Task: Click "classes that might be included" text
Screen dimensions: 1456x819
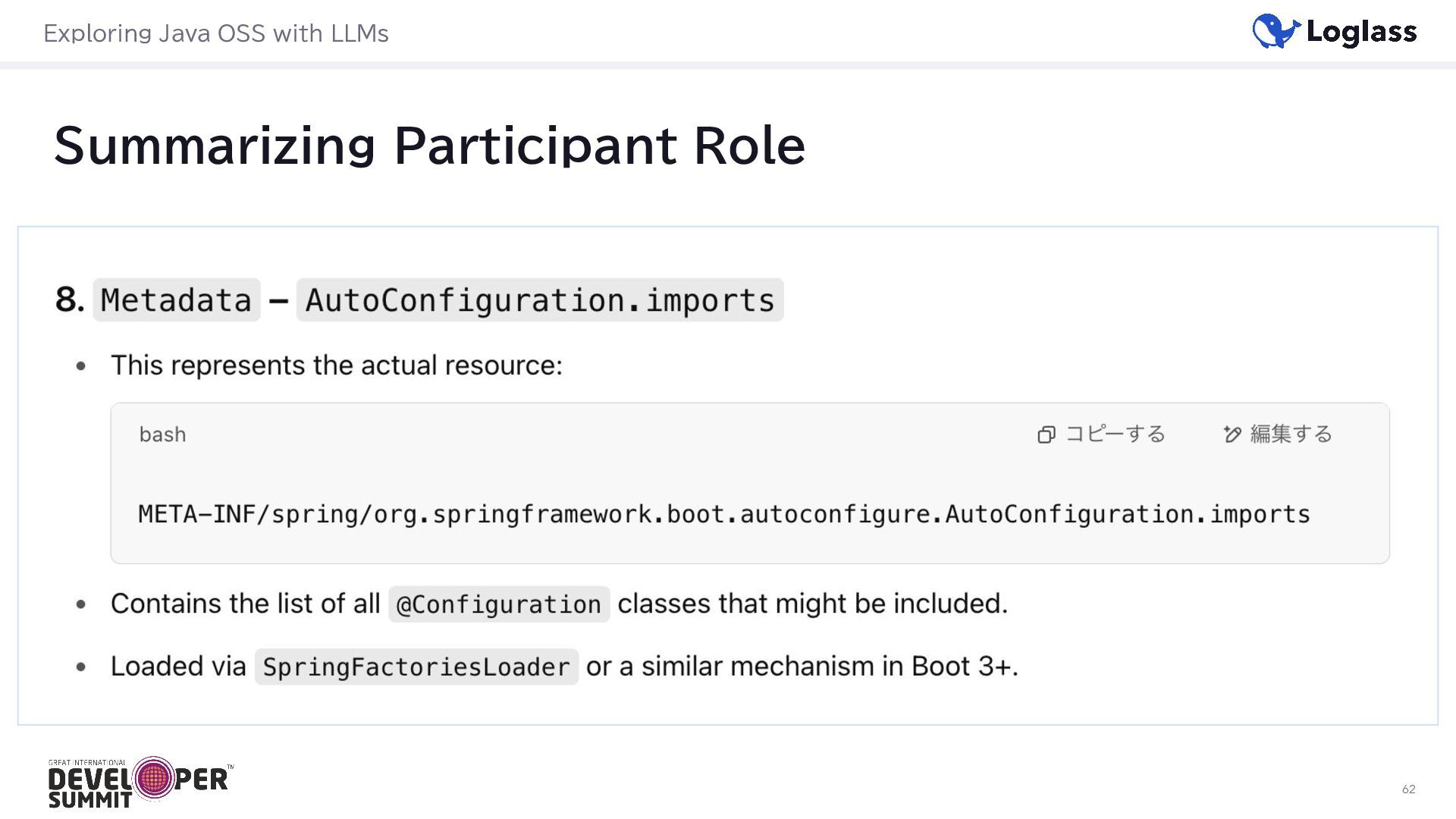Action: pos(812,604)
